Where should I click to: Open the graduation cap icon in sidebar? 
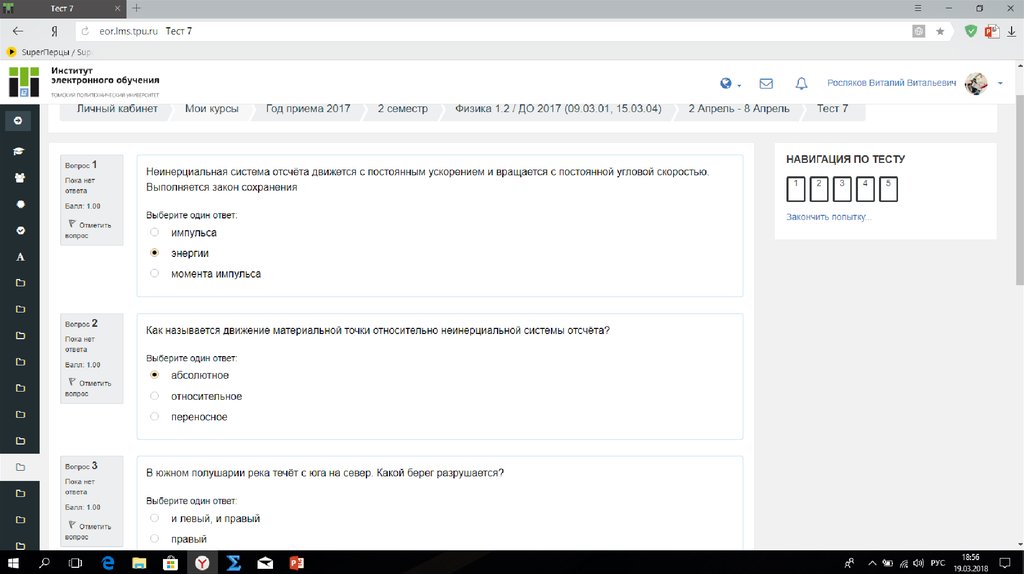pos(19,151)
